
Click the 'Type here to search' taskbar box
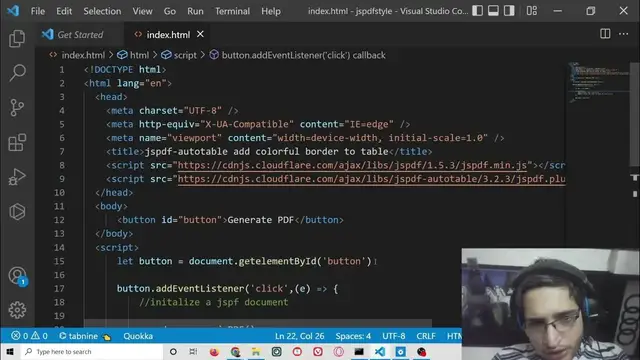(x=92, y=351)
